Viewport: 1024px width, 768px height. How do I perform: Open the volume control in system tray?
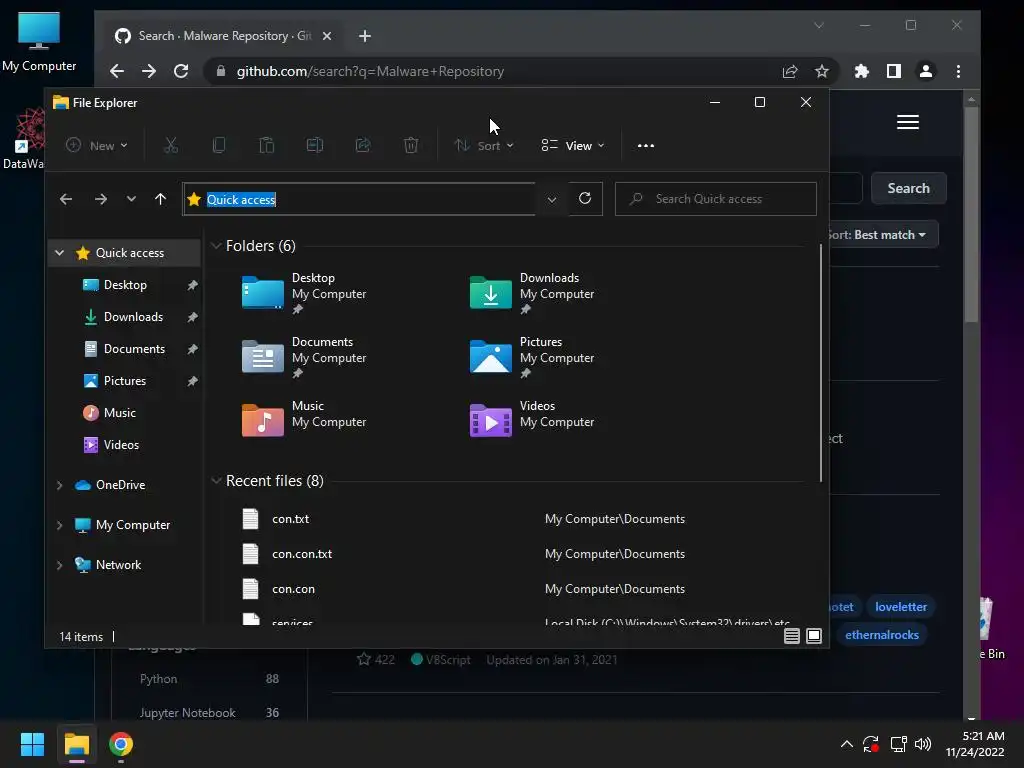[x=923, y=744]
